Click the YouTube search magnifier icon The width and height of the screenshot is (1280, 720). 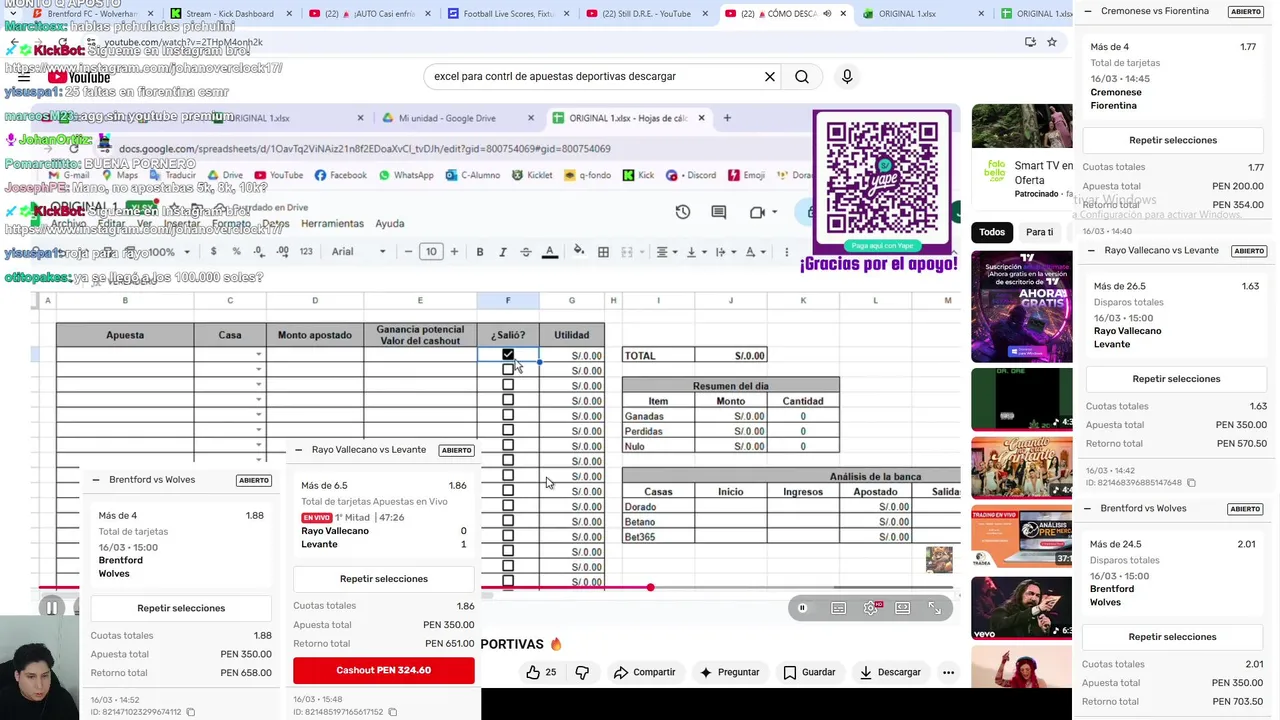[x=802, y=77]
